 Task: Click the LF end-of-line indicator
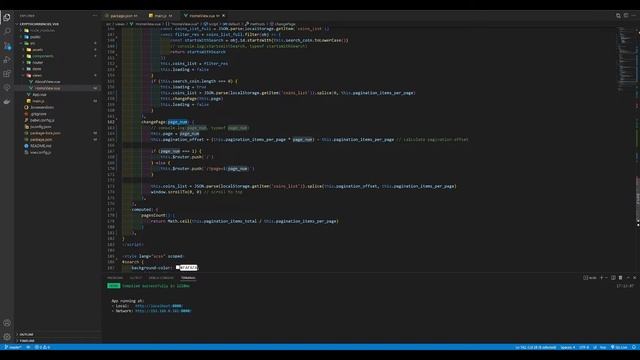tap(595, 347)
